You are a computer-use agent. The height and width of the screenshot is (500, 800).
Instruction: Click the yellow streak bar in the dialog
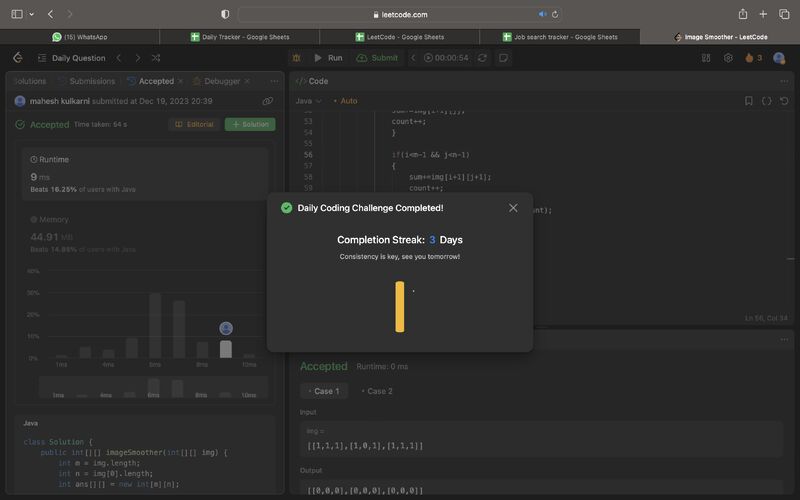tap(399, 307)
